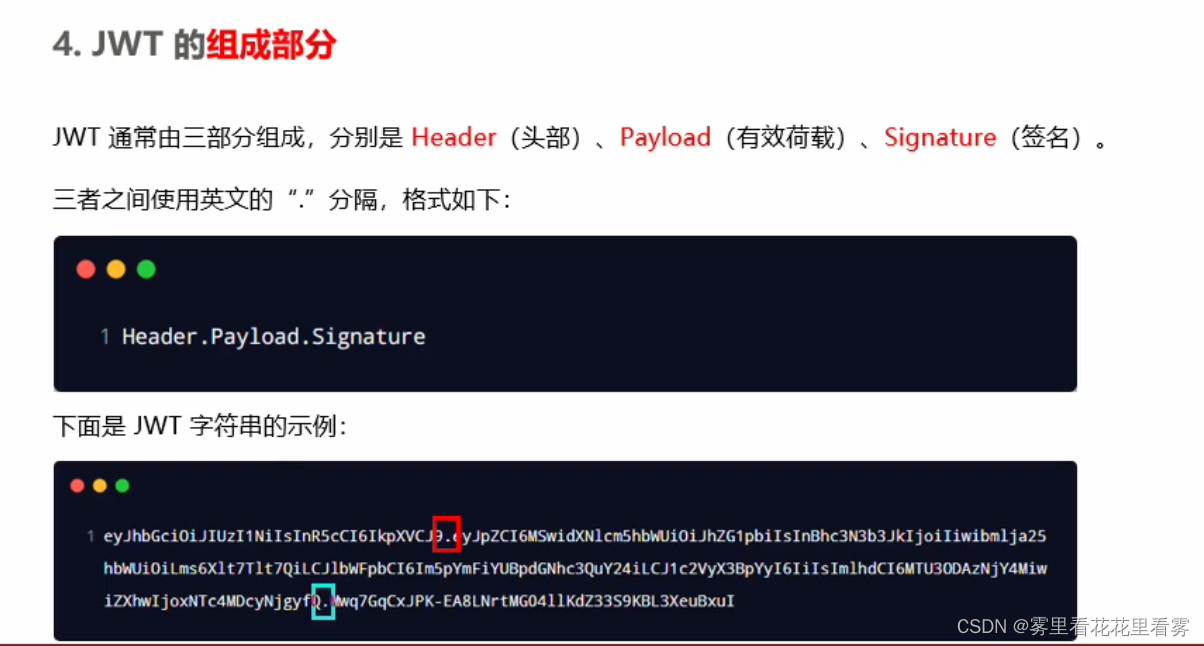The width and height of the screenshot is (1204, 646).
Task: Click the green dot in first code block
Action: tap(146, 269)
